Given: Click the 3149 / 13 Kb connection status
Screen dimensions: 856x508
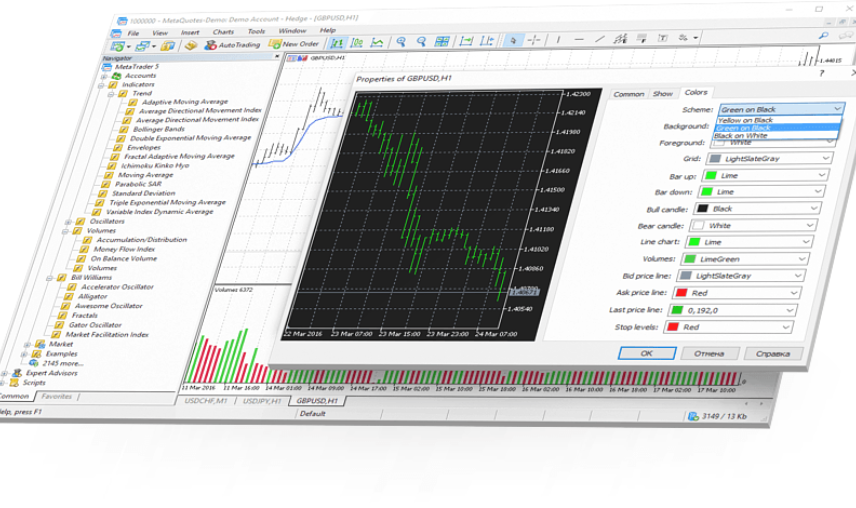Looking at the screenshot, I should click(717, 416).
